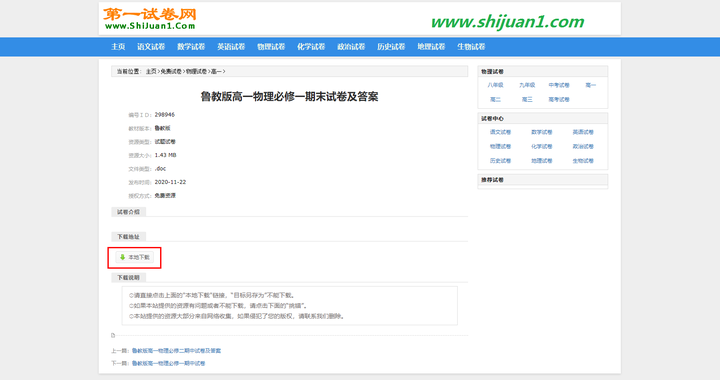Open 中考试卷 in the sidebar
Image resolution: width=720 pixels, height=380 pixels.
coord(559,85)
